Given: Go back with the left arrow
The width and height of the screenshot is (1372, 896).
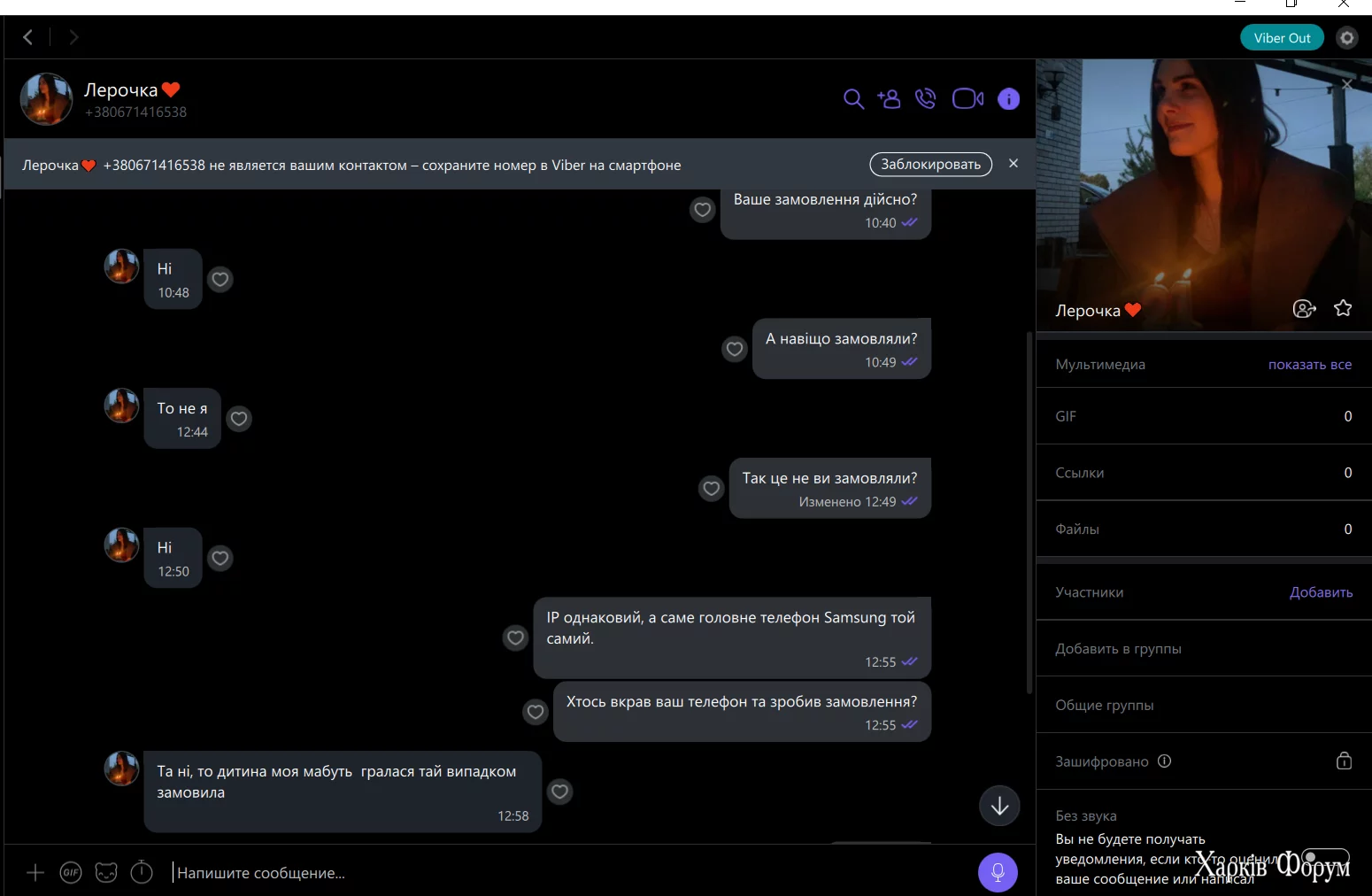Looking at the screenshot, I should tap(28, 37).
